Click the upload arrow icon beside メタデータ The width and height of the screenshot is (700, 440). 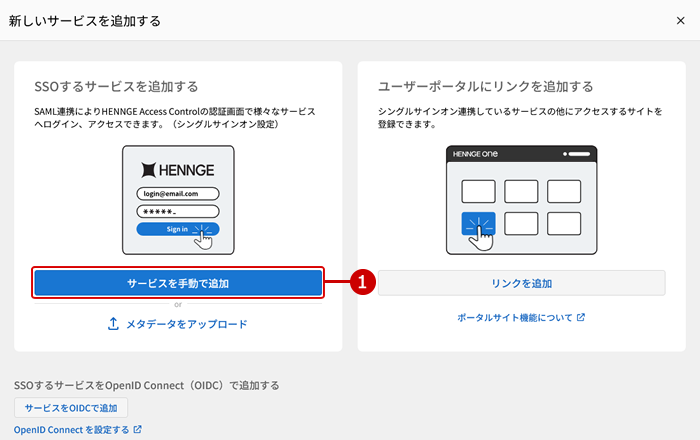pos(113,324)
